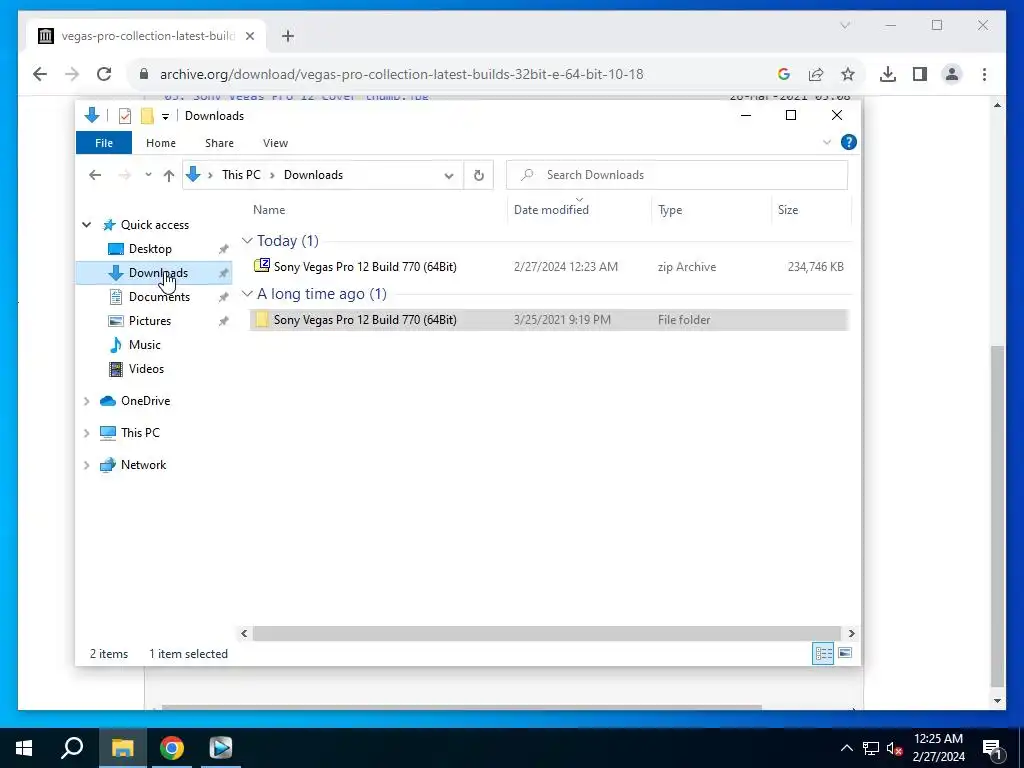This screenshot has height=768, width=1024.
Task: Click Chrome back button
Action: [x=40, y=74]
